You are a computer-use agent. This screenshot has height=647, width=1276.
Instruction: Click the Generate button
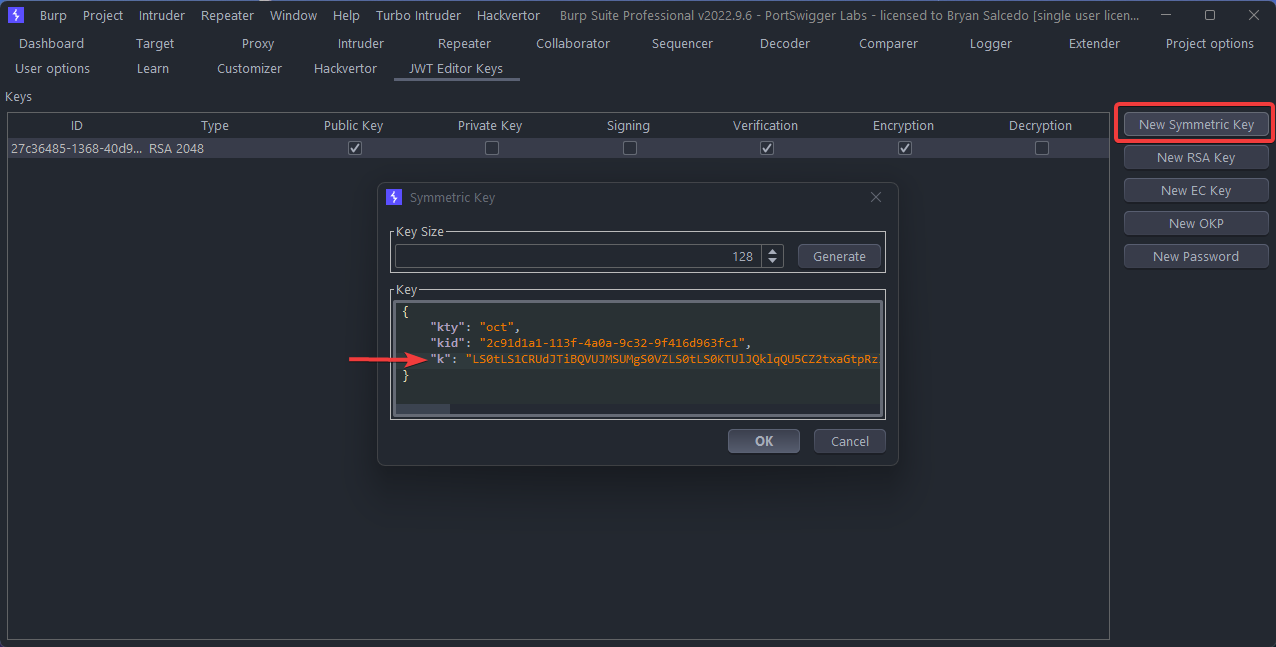(x=839, y=256)
